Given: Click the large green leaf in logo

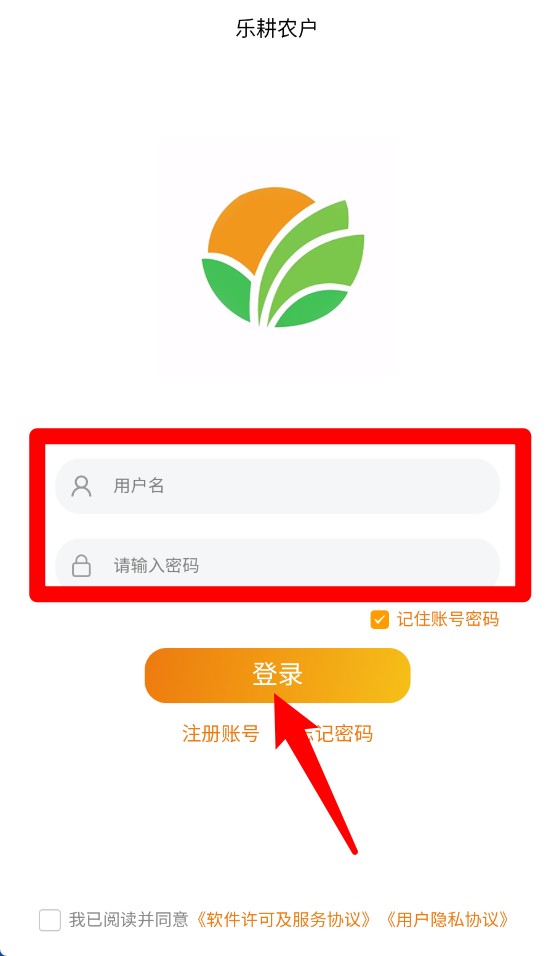Looking at the screenshot, I should 317,256.
